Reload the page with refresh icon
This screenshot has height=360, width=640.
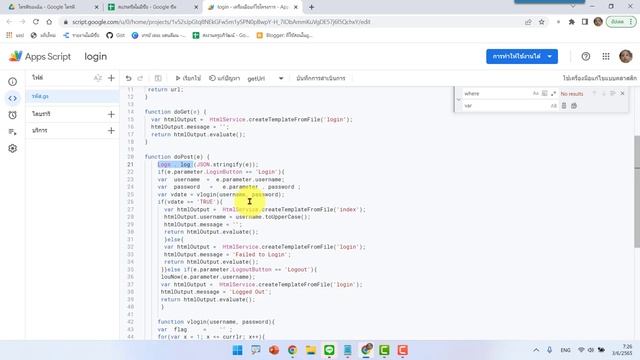36,22
